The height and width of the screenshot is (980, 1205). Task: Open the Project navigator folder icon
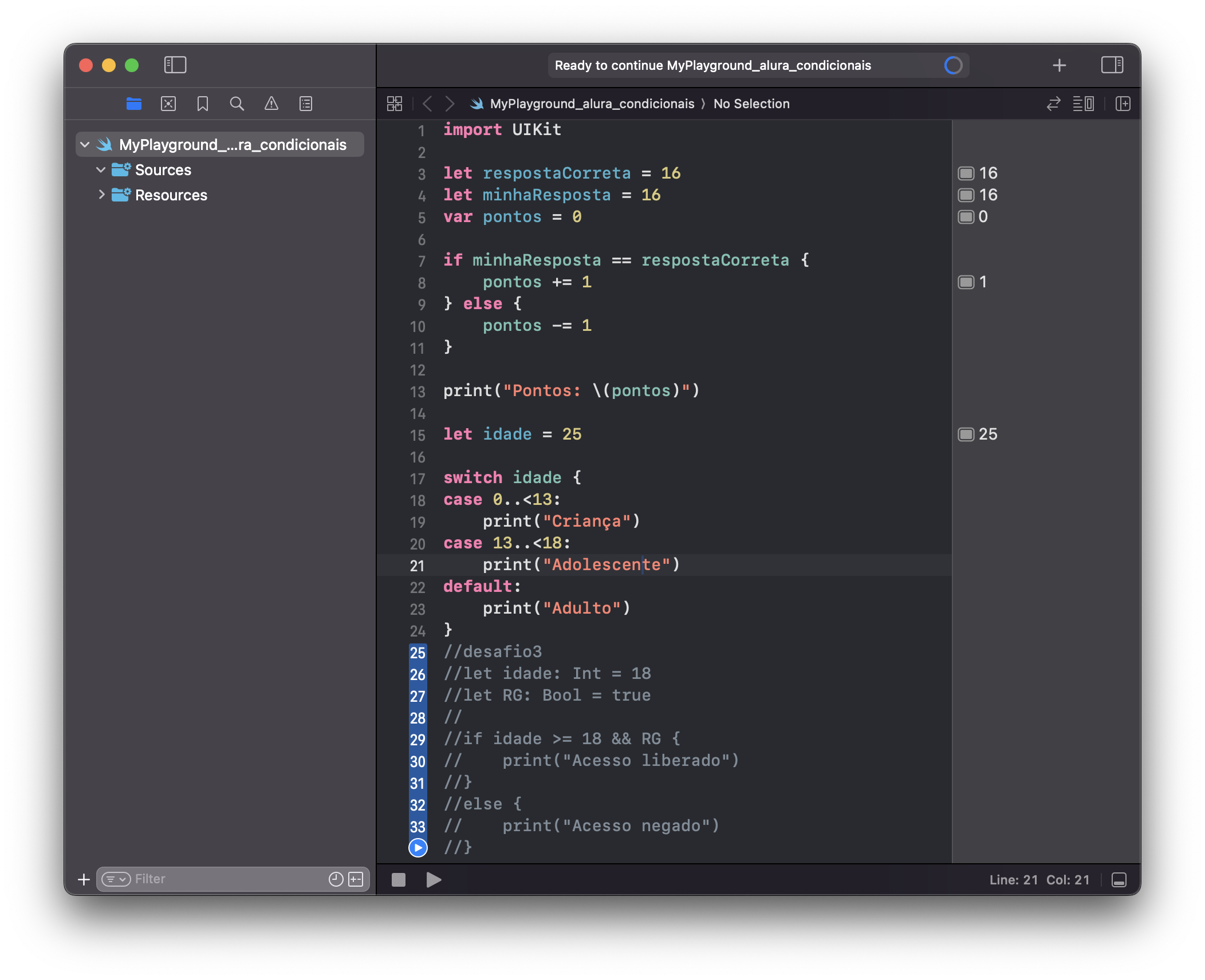134,104
